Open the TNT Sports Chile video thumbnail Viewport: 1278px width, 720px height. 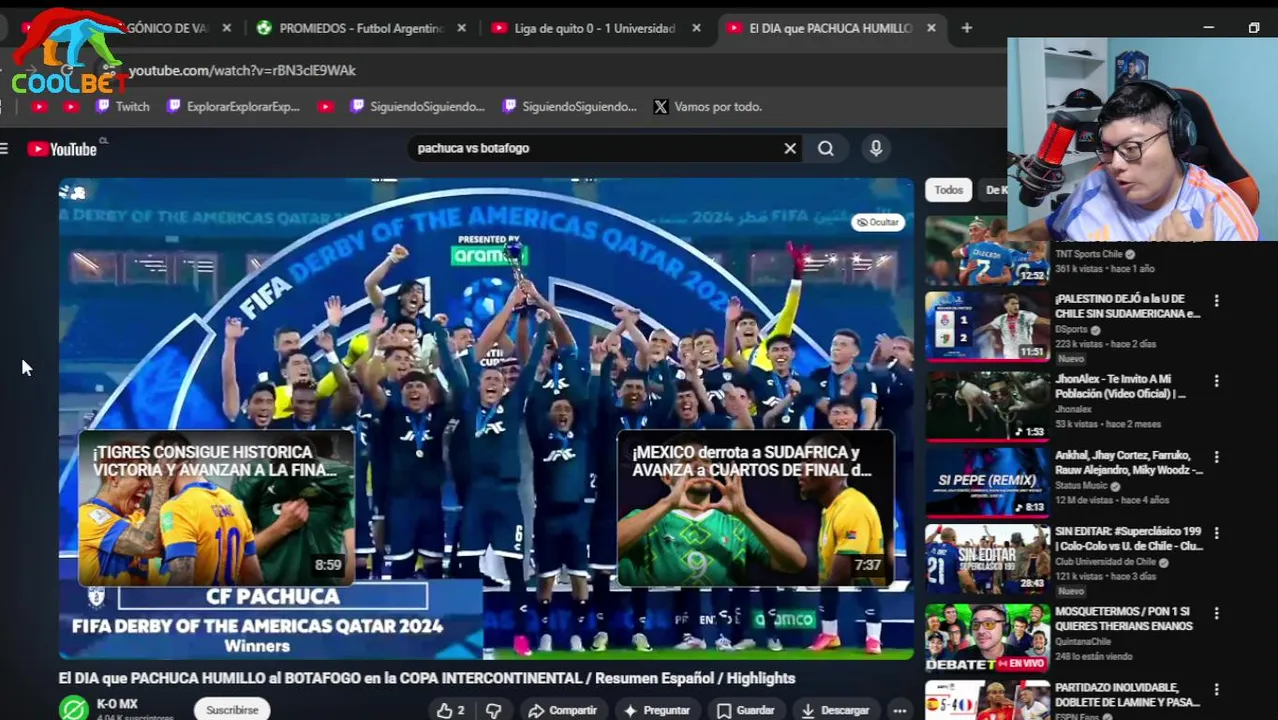(987, 250)
